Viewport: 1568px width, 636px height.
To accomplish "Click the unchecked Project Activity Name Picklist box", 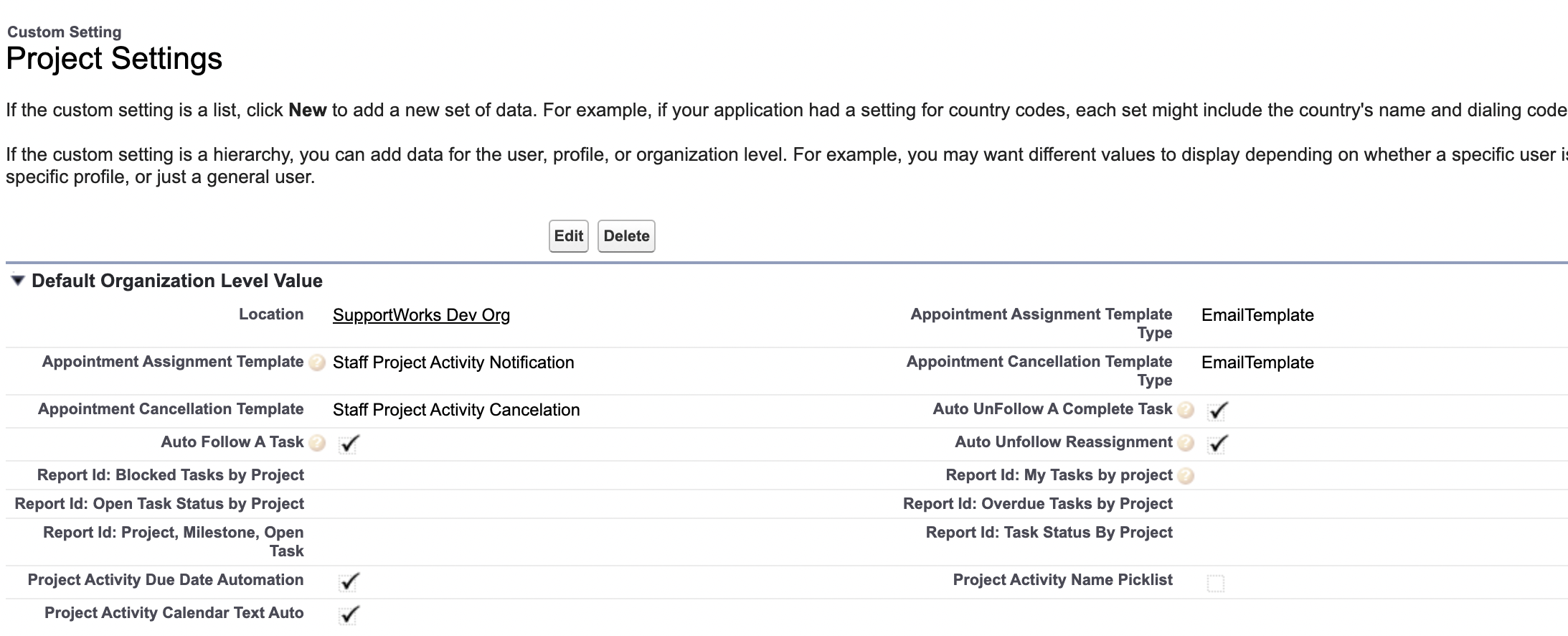I will point(1216,583).
